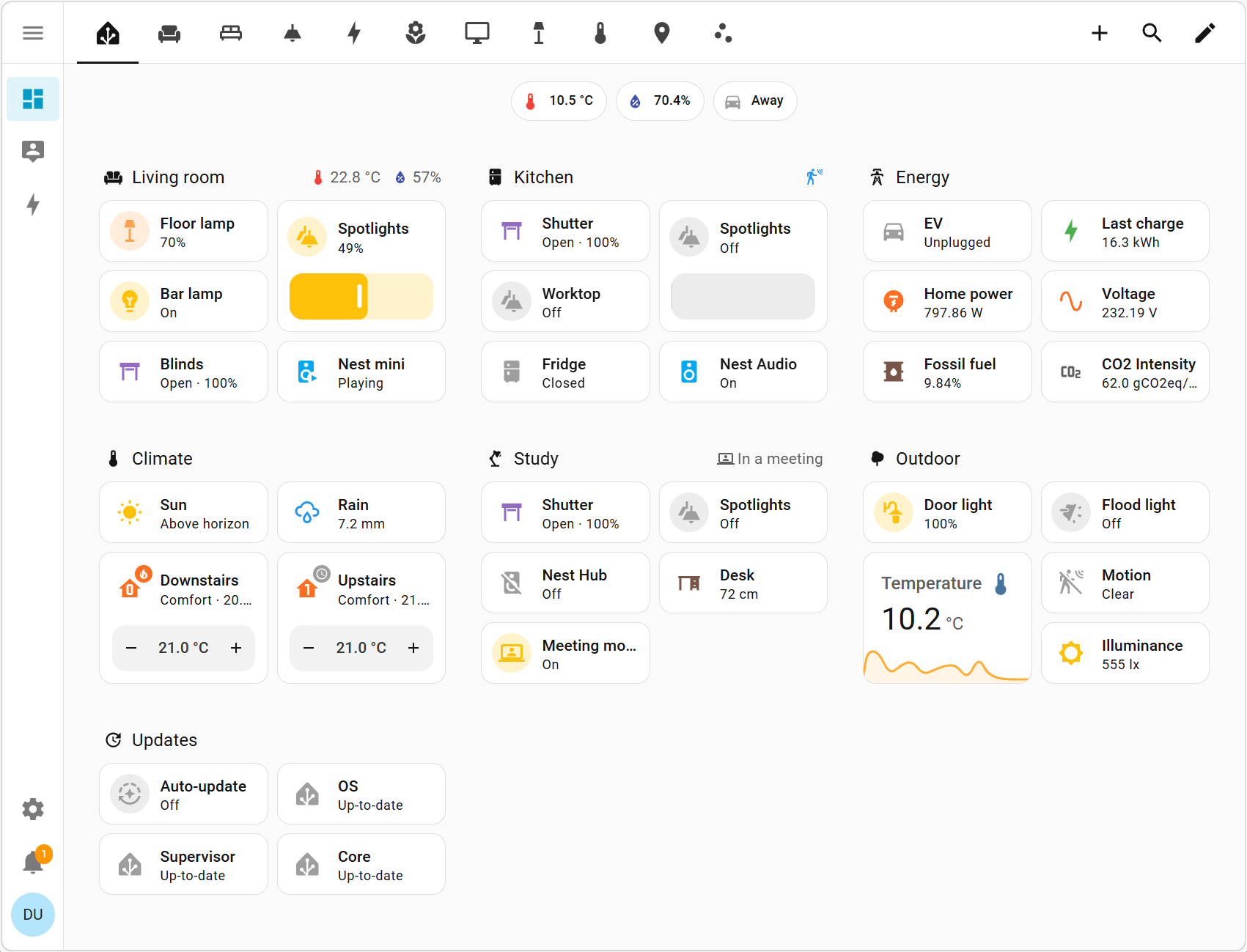Increase Downstairs temperature with plus button
Viewport: 1247px width, 952px height.
[236, 648]
